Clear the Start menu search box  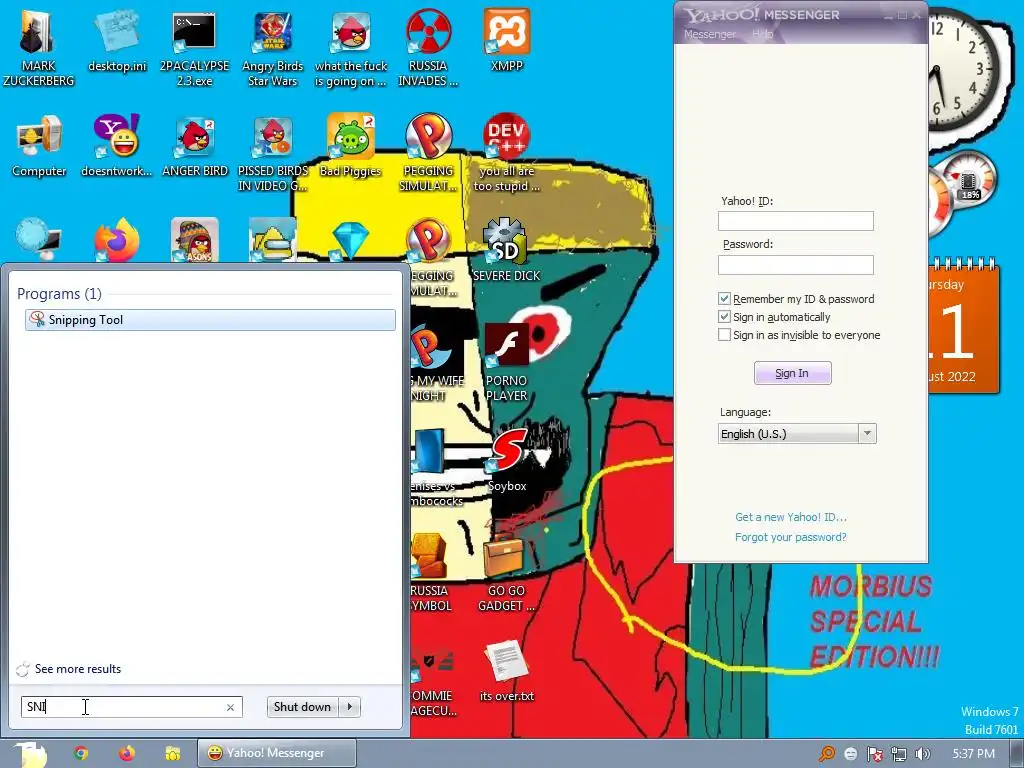coord(231,707)
